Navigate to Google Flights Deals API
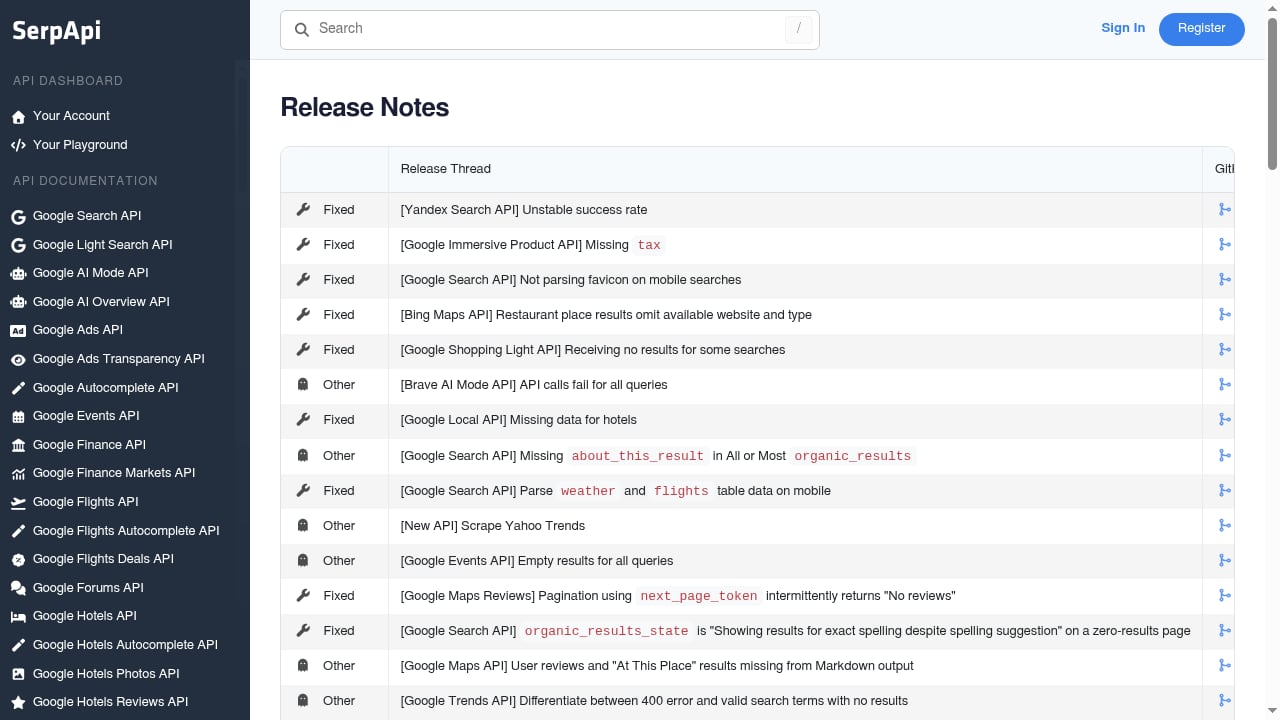 103,559
